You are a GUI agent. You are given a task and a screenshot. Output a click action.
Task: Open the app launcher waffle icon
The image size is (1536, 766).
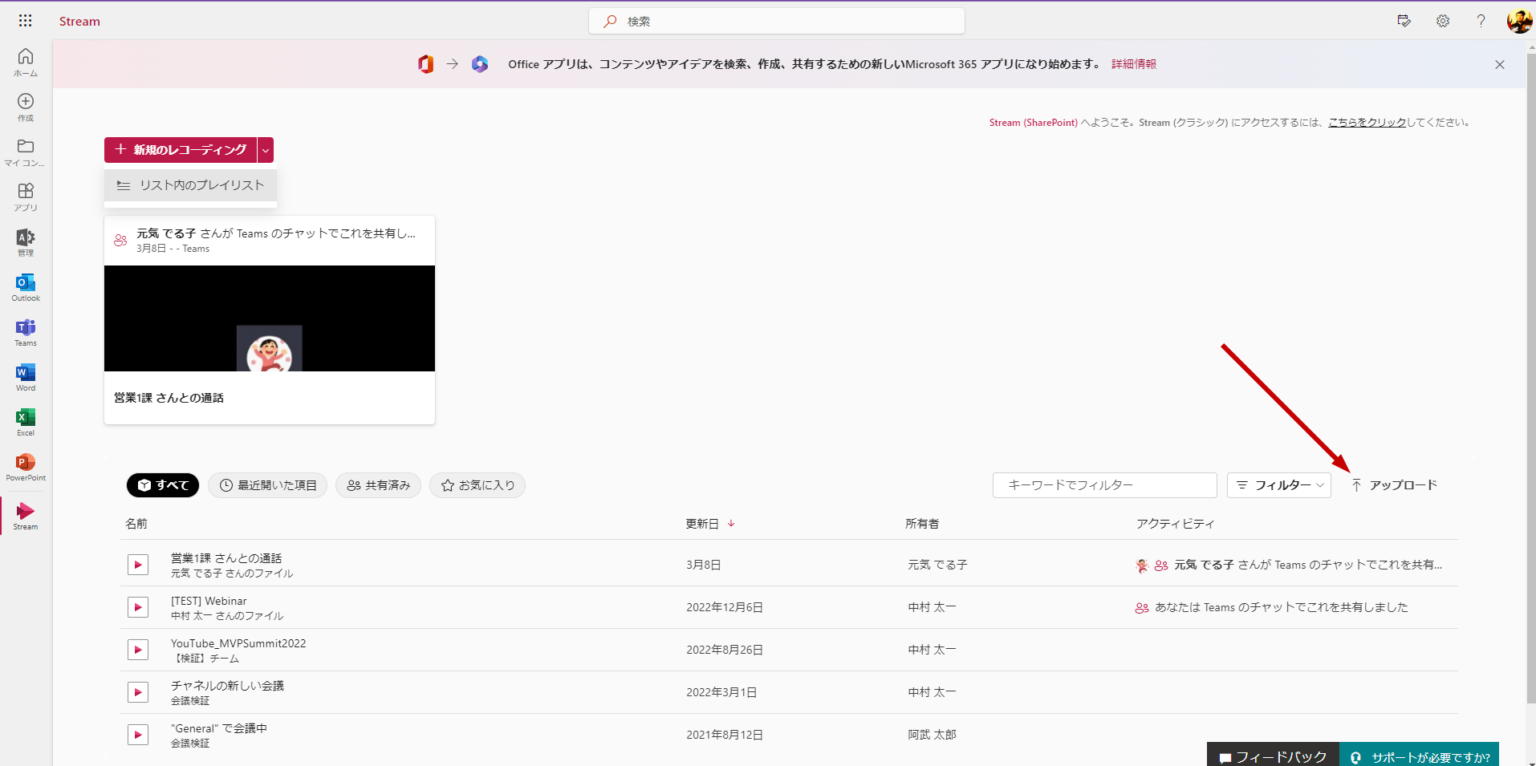pyautogui.click(x=25, y=21)
